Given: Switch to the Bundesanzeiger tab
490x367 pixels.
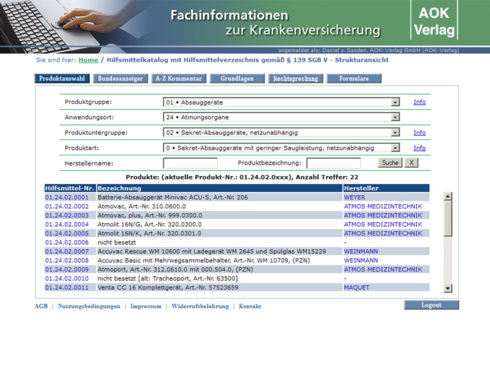Looking at the screenshot, I should (120, 79).
